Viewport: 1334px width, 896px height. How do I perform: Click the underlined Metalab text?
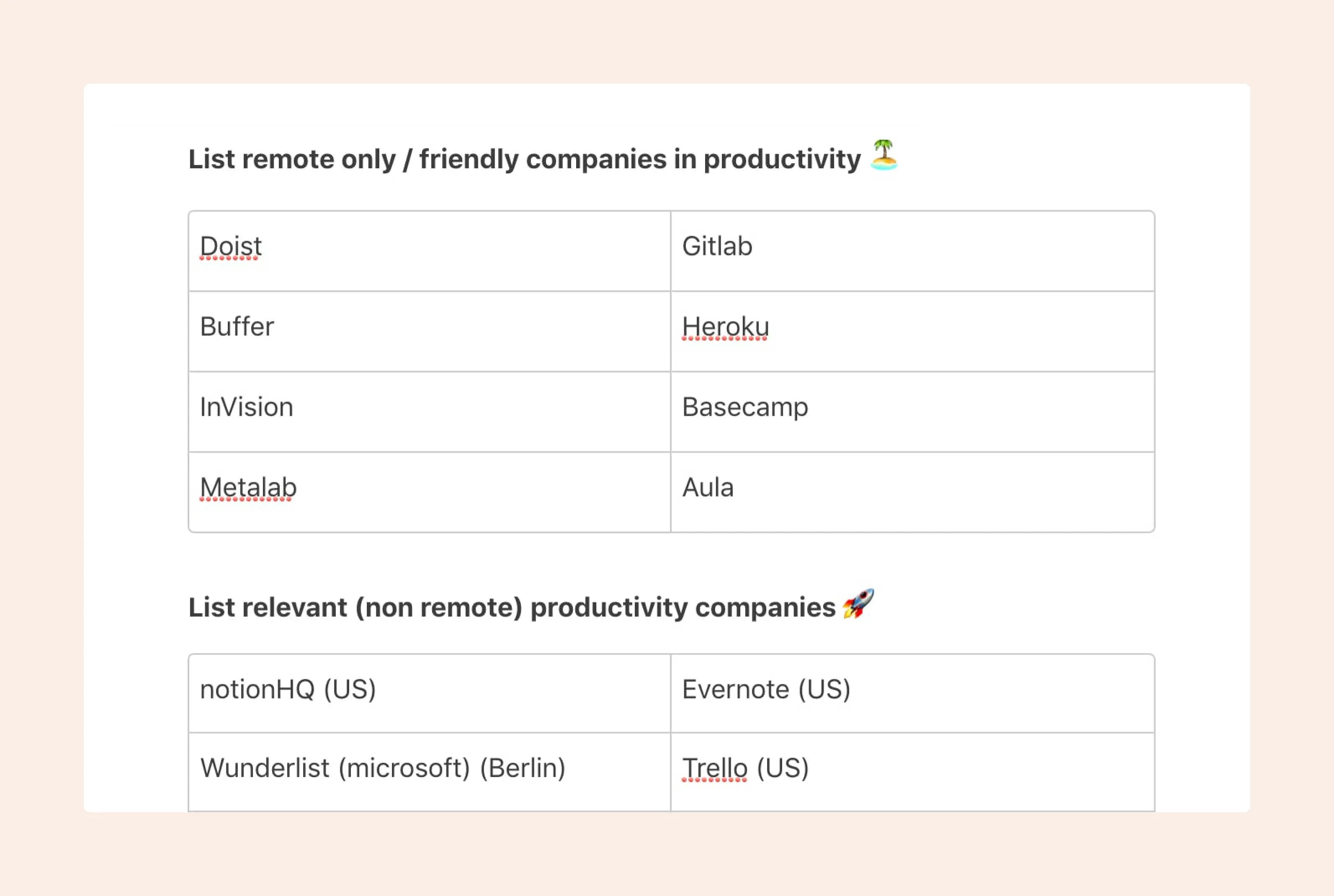tap(248, 488)
